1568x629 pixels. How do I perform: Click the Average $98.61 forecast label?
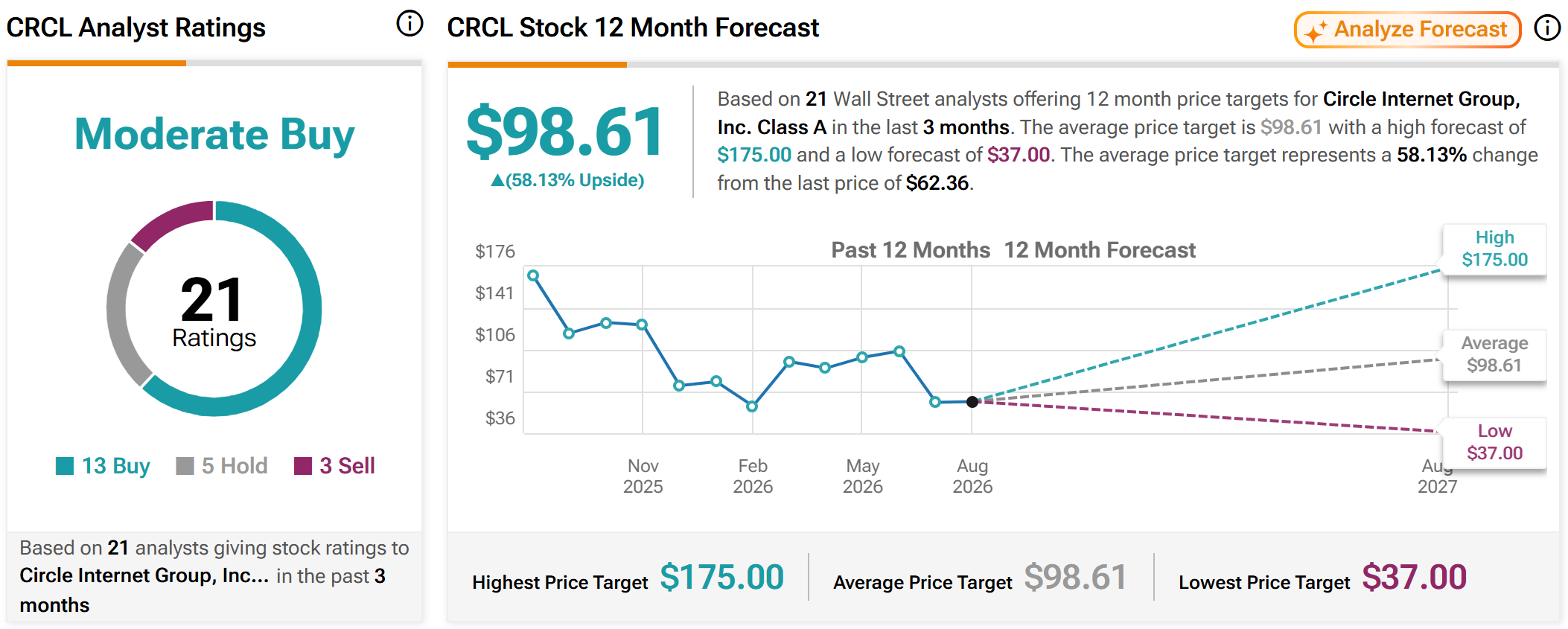1494,354
